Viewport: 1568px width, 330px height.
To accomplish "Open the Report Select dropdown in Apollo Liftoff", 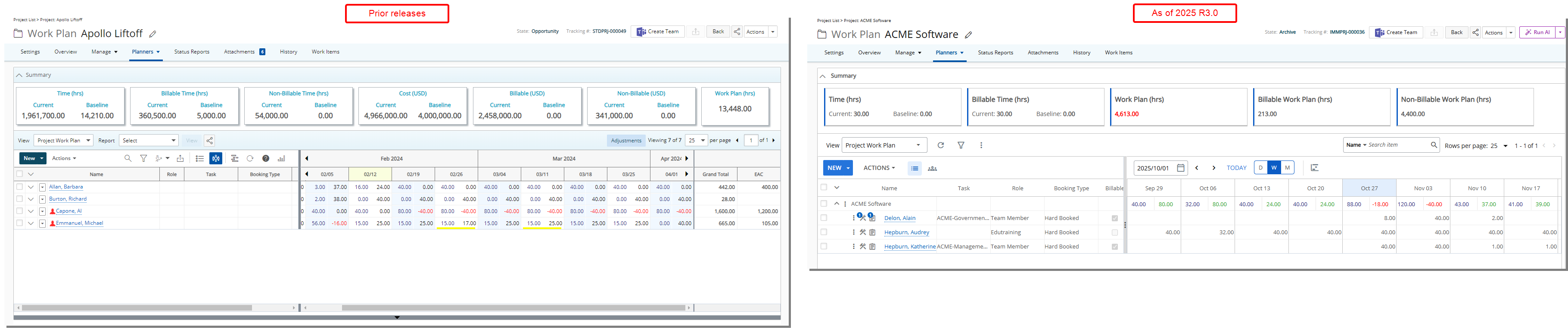I will (149, 140).
